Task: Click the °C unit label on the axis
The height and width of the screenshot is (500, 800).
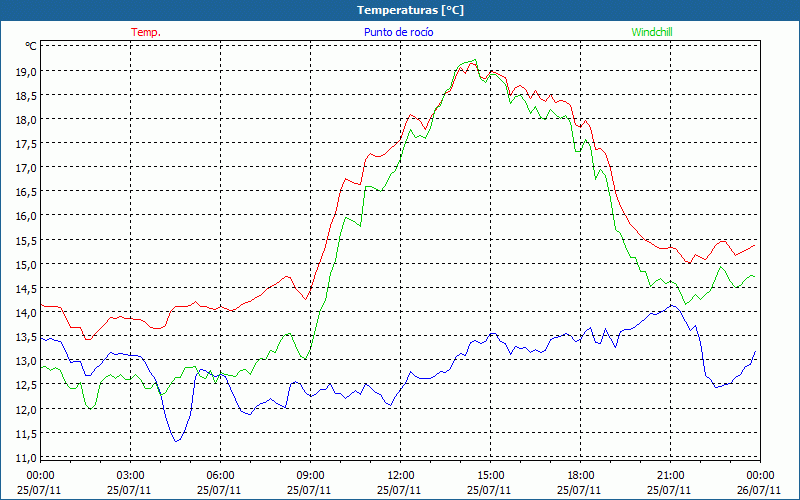Action: pos(31,46)
